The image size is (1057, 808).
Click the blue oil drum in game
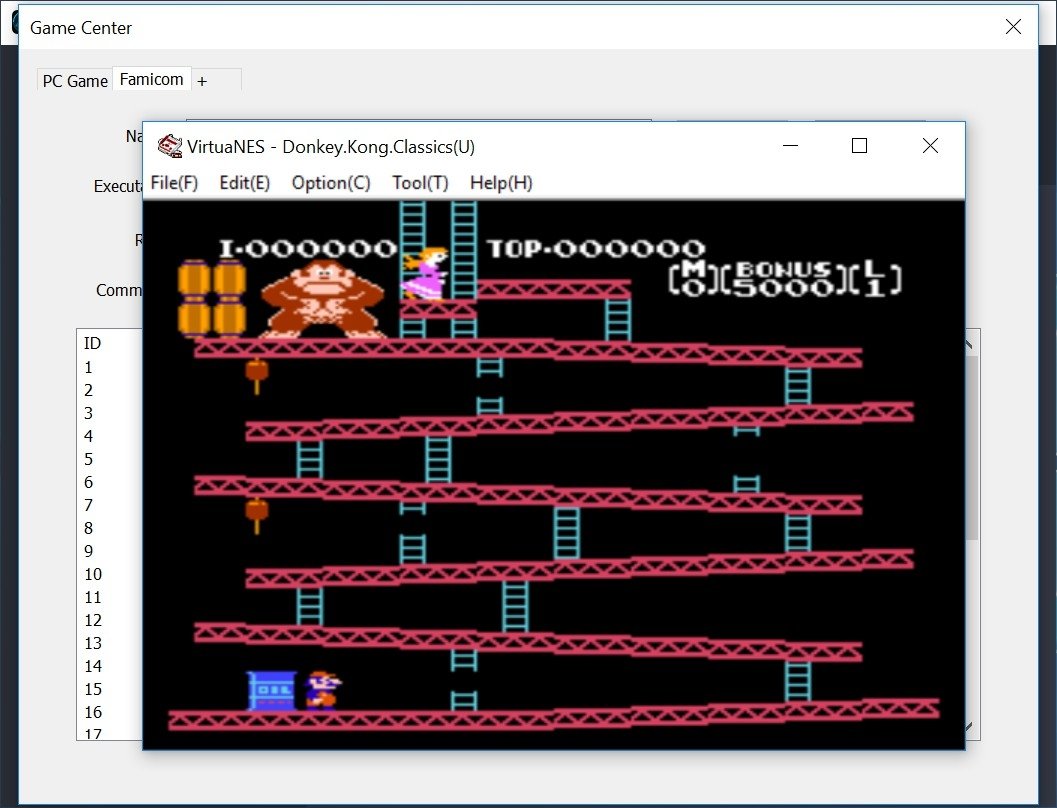(x=272, y=691)
